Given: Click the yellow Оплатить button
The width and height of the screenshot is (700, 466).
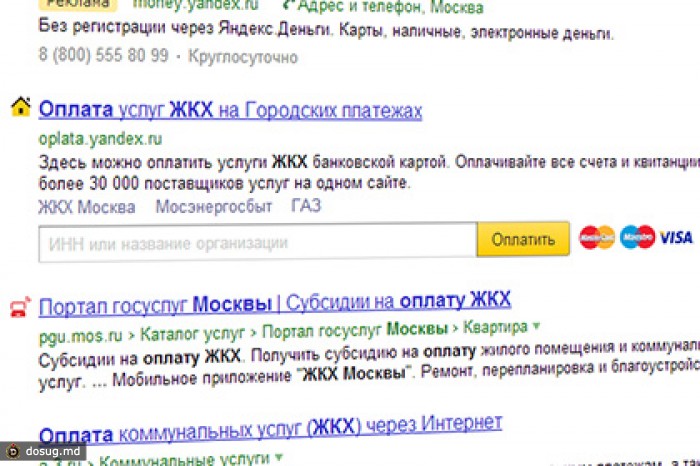Looking at the screenshot, I should point(523,239).
